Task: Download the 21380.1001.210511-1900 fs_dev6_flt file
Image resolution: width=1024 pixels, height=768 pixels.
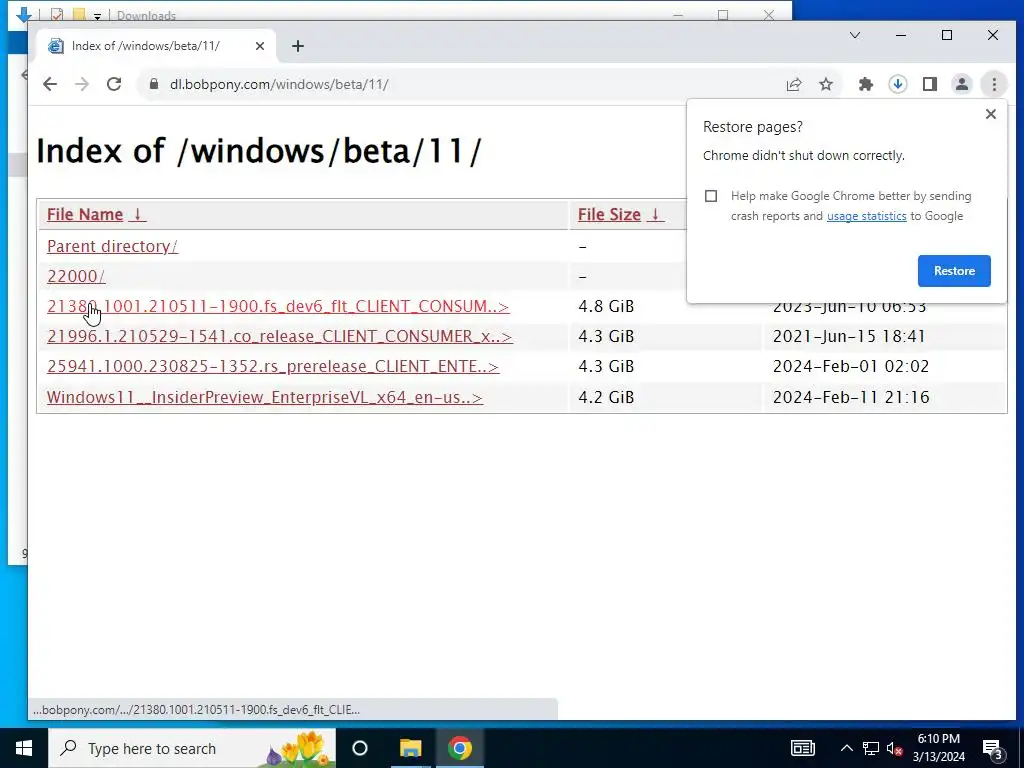Action: (x=278, y=306)
